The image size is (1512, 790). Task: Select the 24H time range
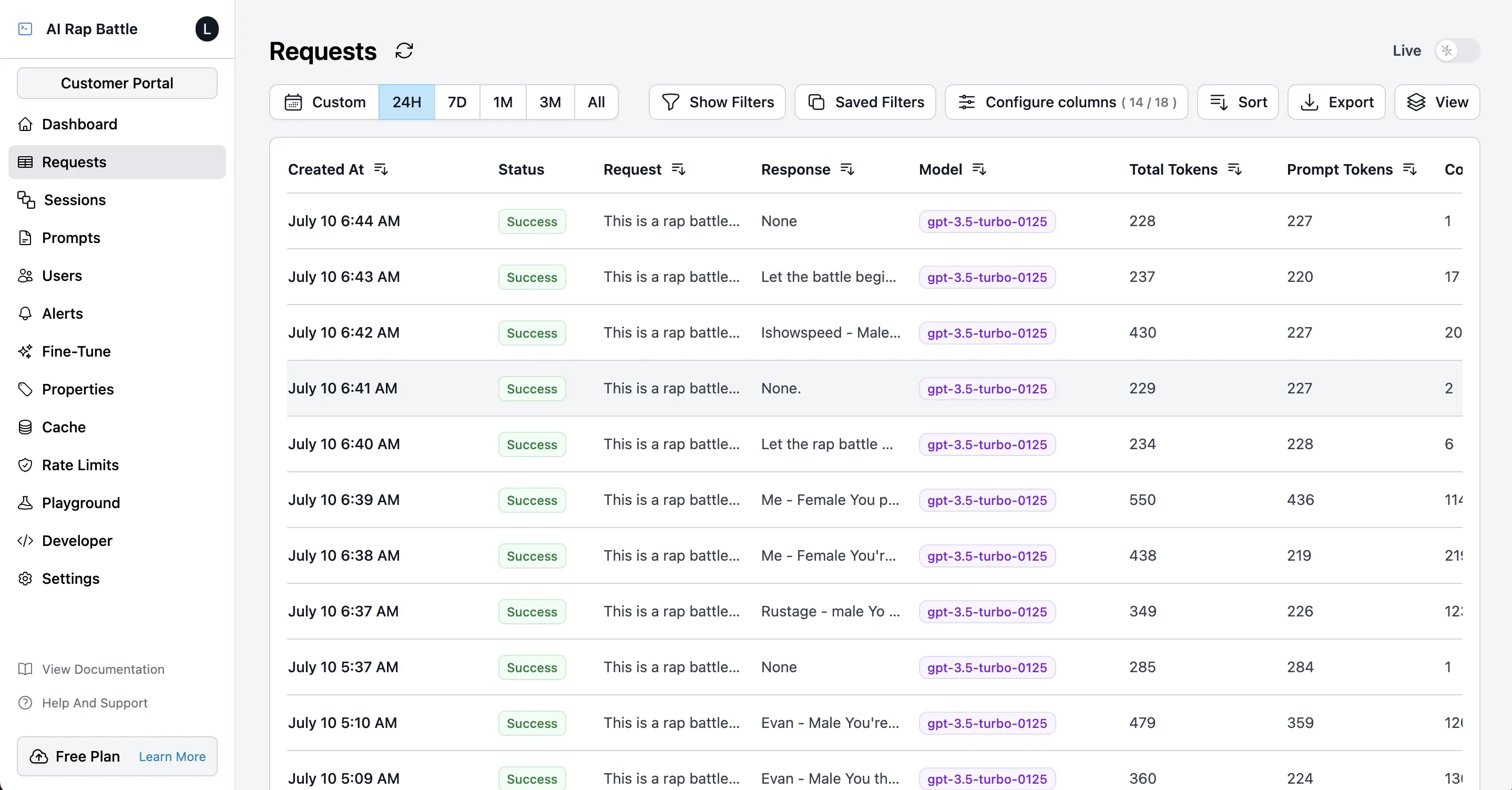point(407,102)
